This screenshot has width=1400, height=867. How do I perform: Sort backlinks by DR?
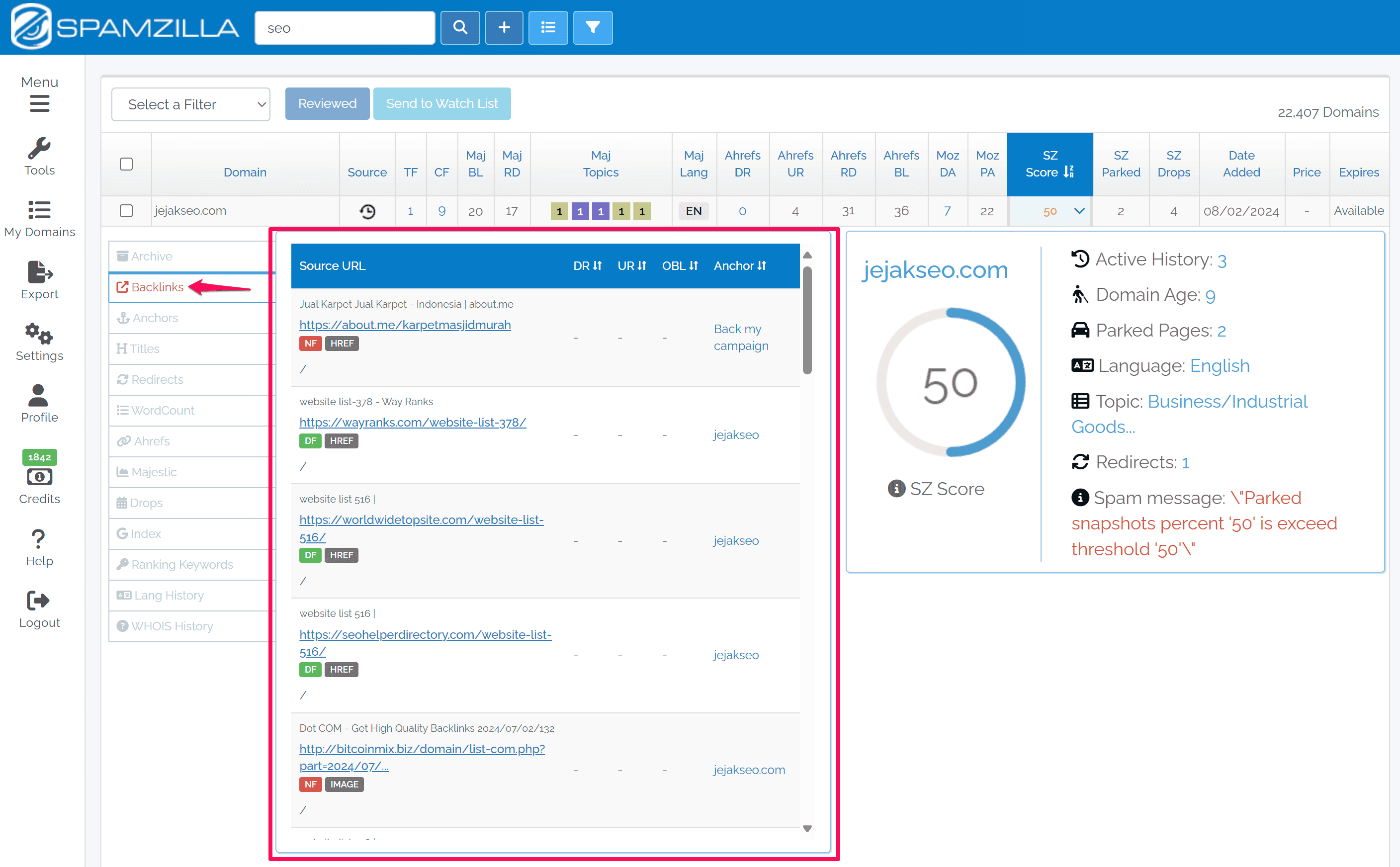click(x=587, y=265)
